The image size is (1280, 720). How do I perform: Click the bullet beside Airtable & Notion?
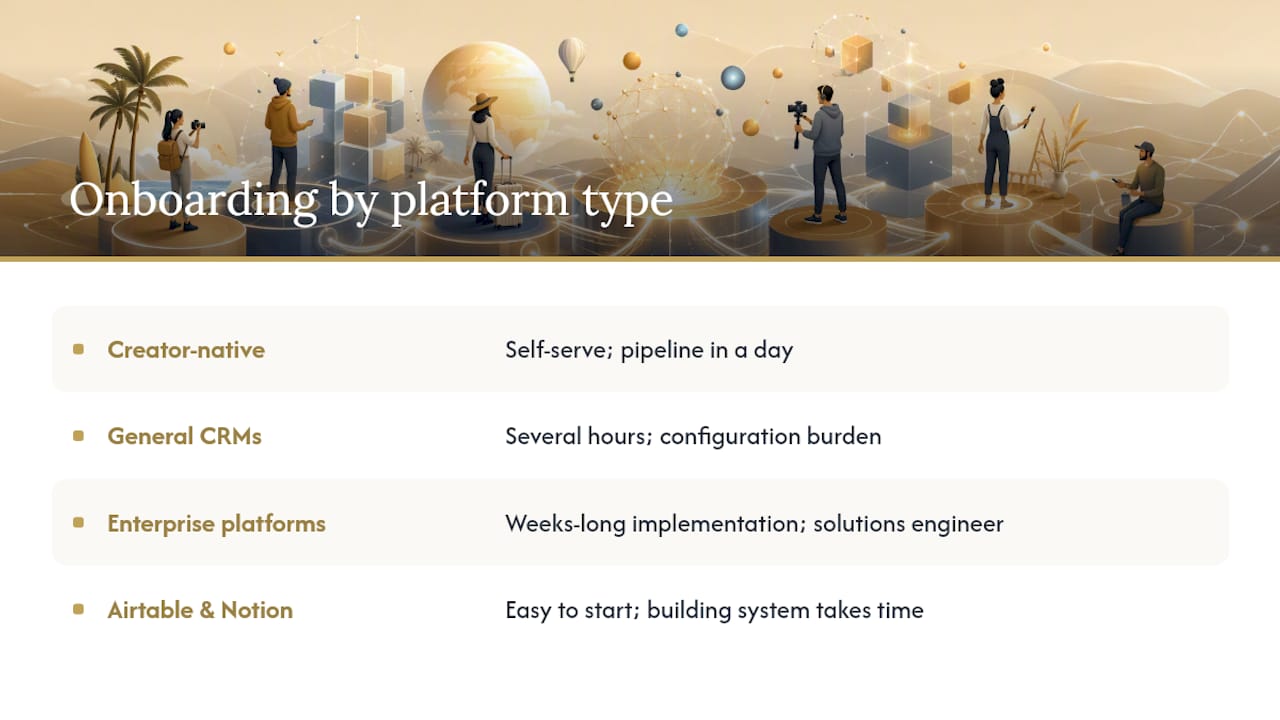(x=78, y=610)
